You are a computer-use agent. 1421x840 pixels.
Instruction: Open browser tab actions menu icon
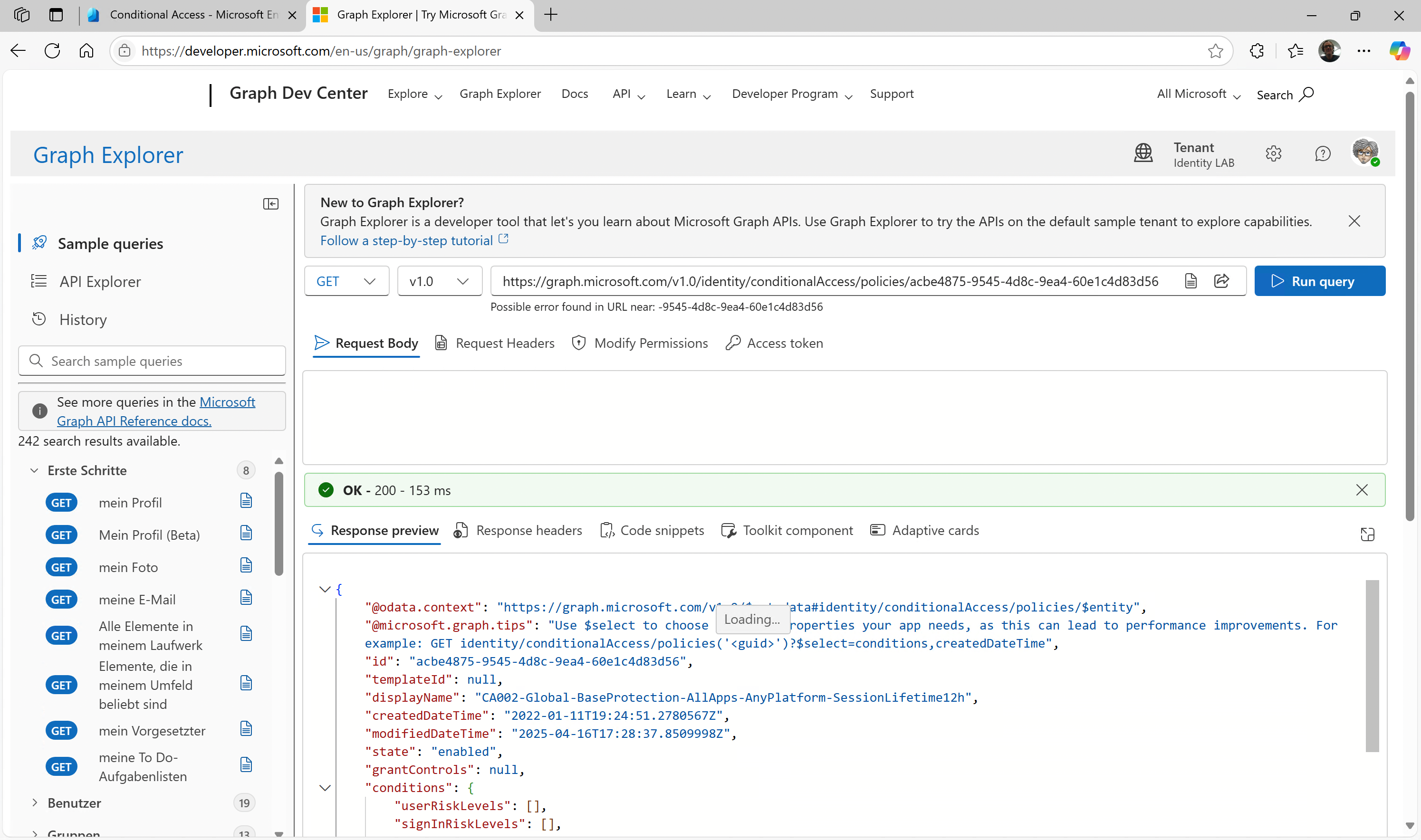coord(56,15)
